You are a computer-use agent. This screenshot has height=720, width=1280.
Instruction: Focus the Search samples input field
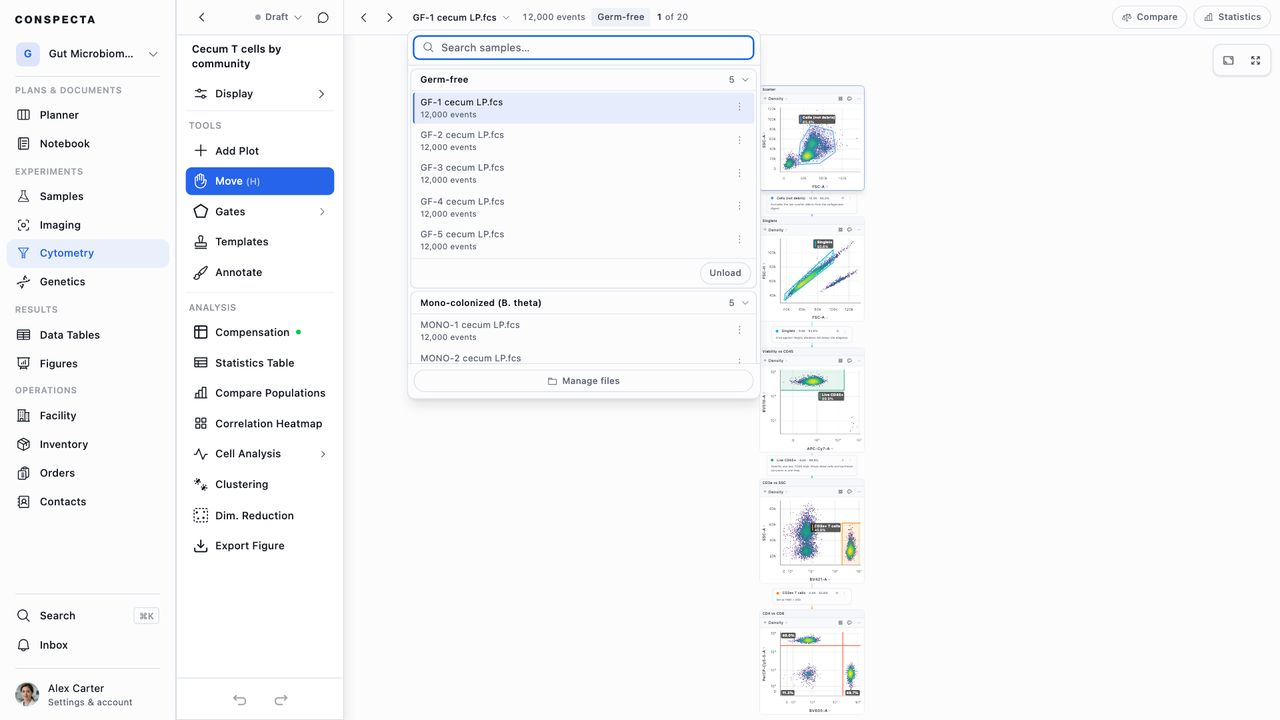coord(584,48)
